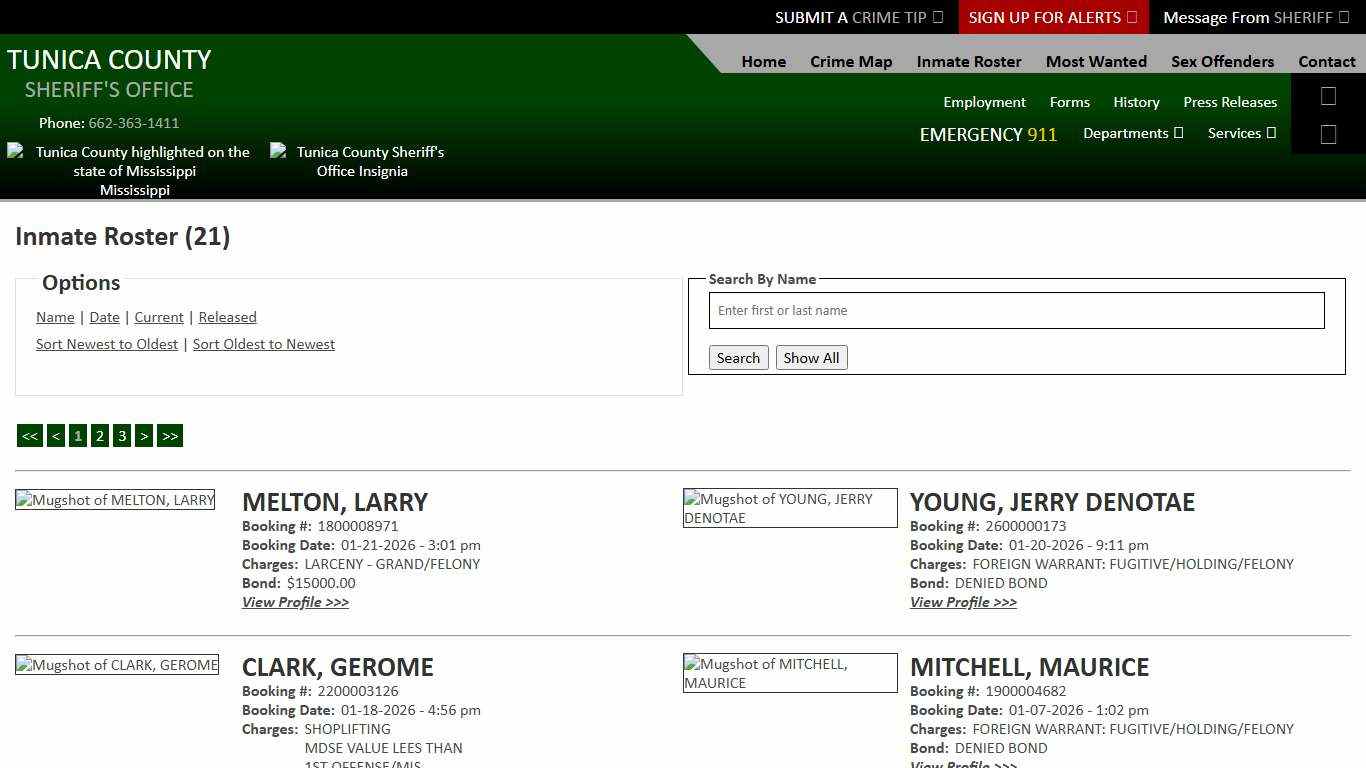Open the Sex Offenders section
The height and width of the screenshot is (768, 1366).
click(x=1222, y=61)
